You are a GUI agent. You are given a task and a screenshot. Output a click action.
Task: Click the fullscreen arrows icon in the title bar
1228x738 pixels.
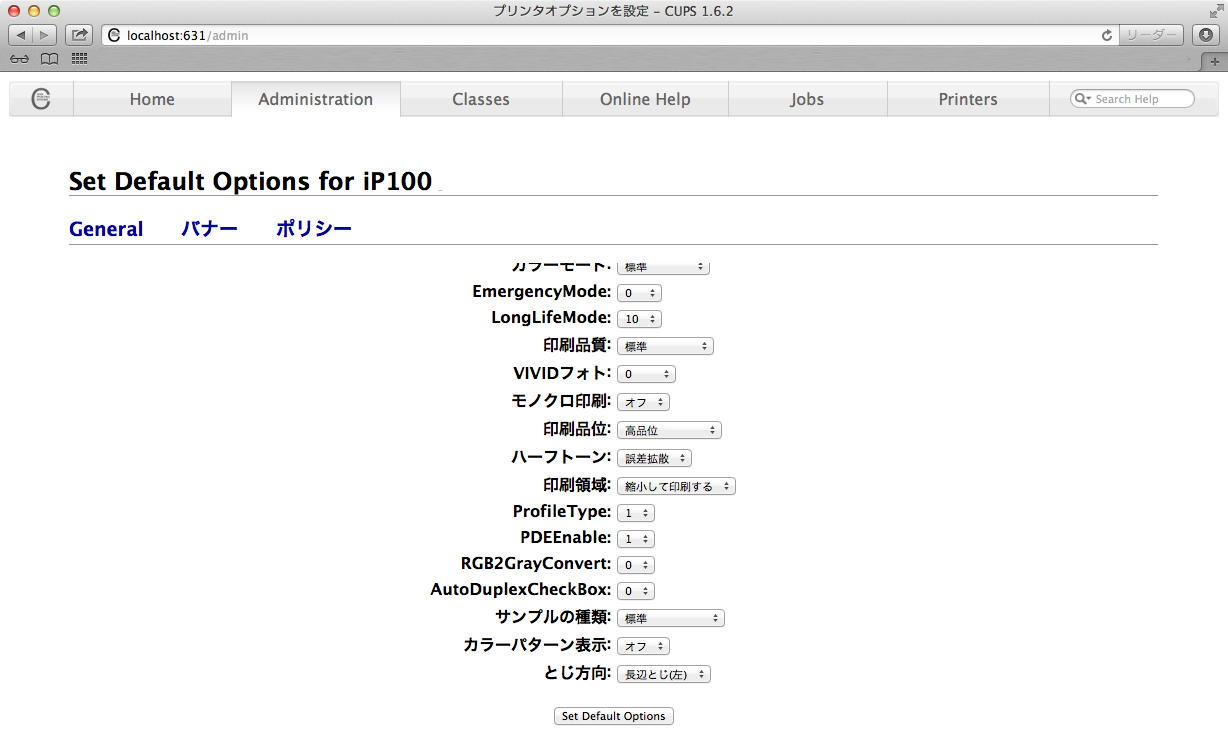(1214, 10)
